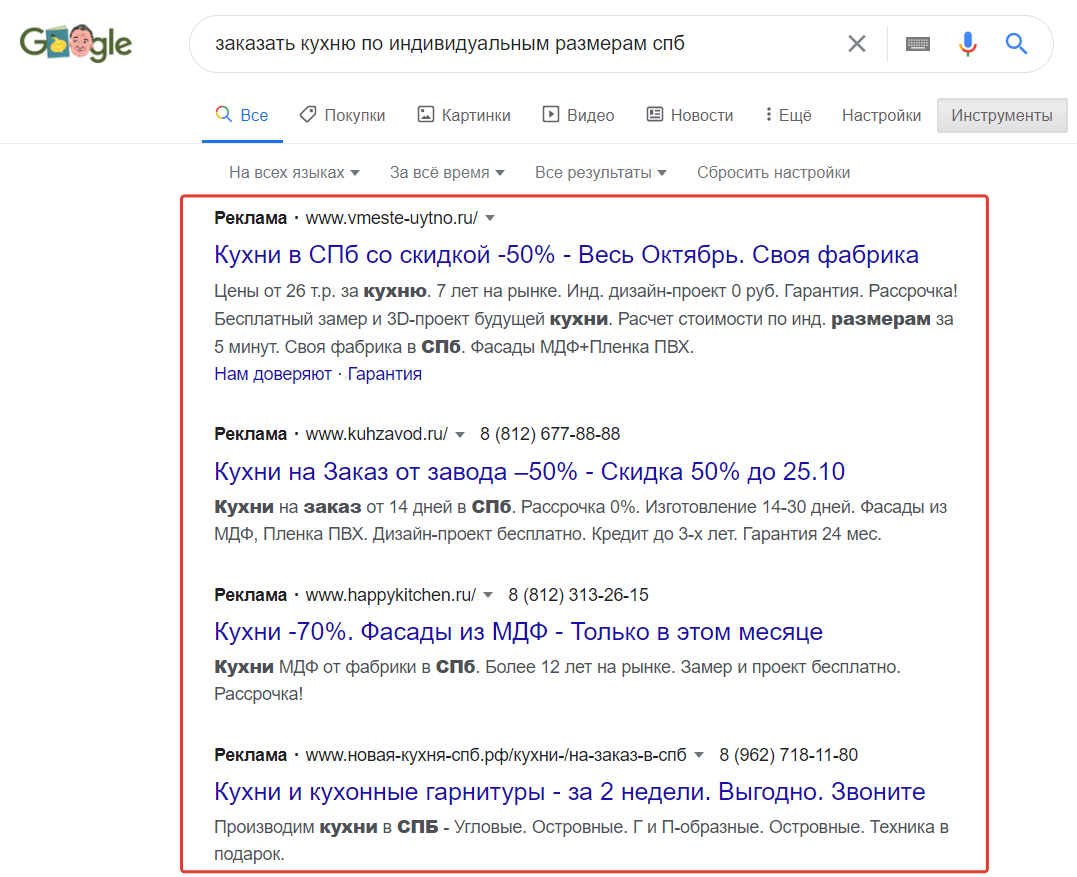The image size is (1077, 877).
Task: Toggle the Инструменты tools button
Action: point(1001,115)
